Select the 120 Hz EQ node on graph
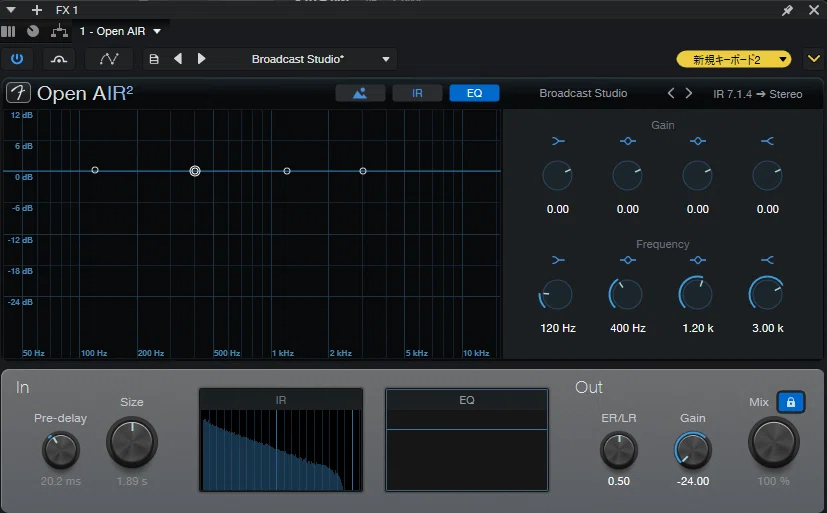827x513 pixels. pos(95,170)
